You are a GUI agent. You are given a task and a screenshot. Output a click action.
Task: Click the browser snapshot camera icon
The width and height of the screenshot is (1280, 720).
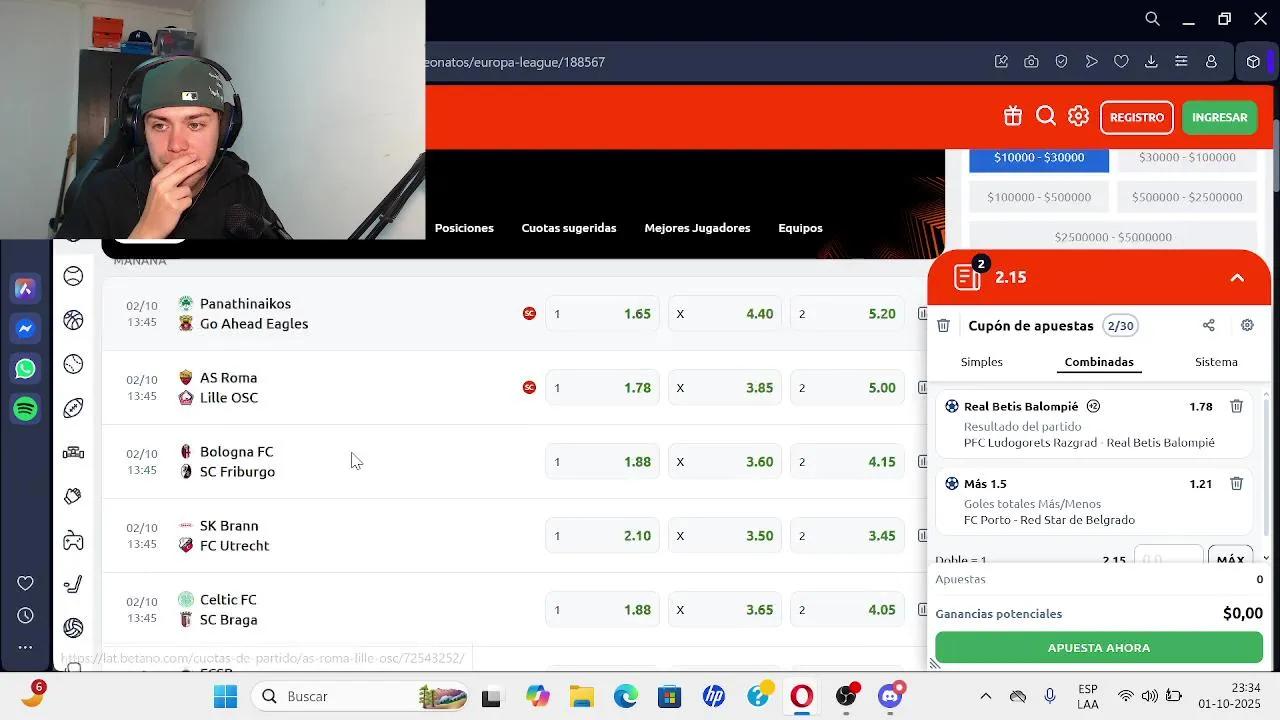point(1031,62)
